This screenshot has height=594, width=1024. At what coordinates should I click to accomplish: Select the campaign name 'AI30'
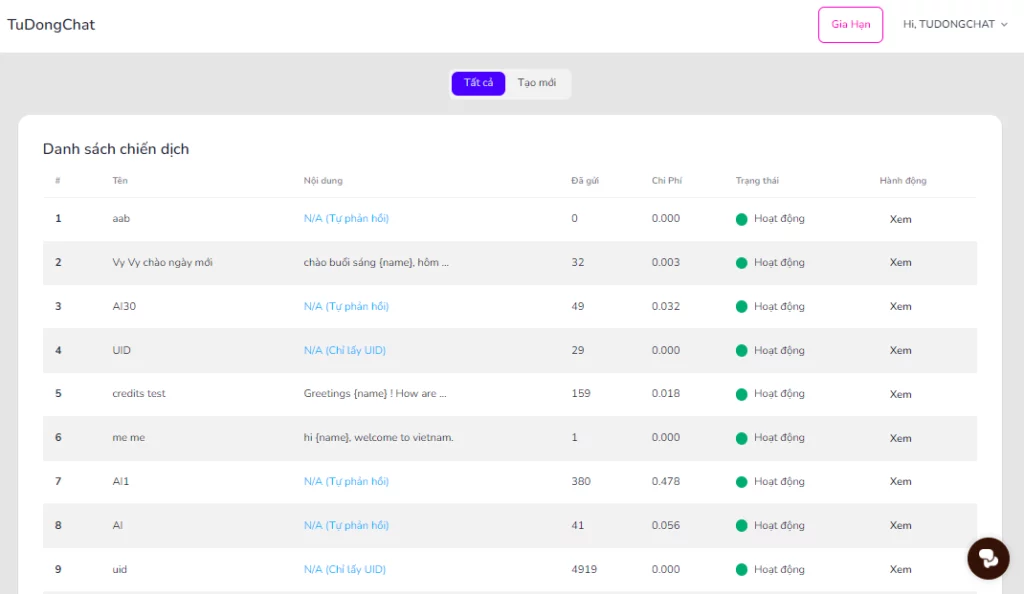[124, 306]
